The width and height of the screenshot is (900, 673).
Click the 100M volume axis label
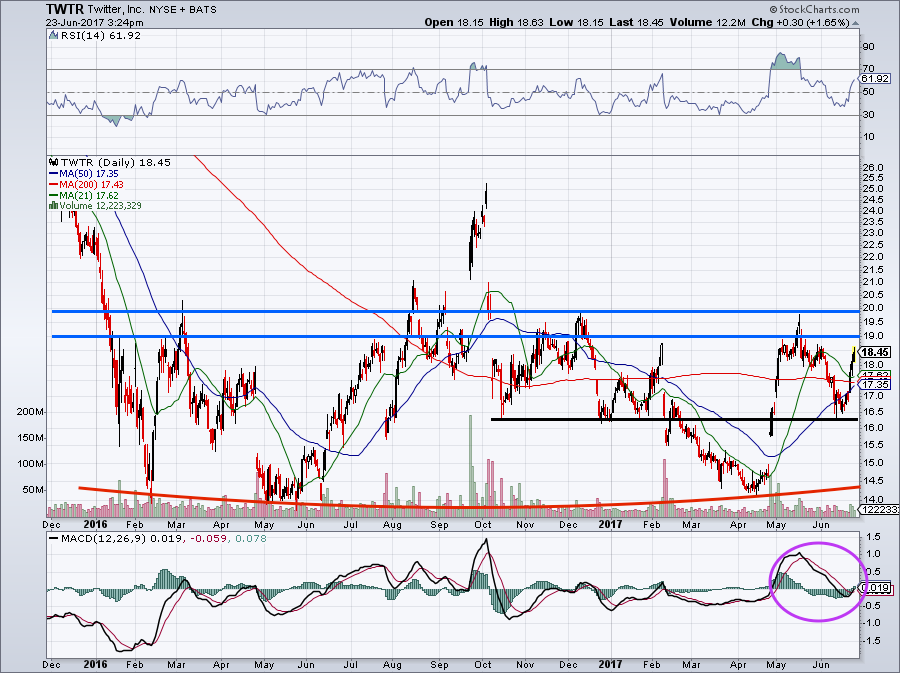pyautogui.click(x=30, y=464)
